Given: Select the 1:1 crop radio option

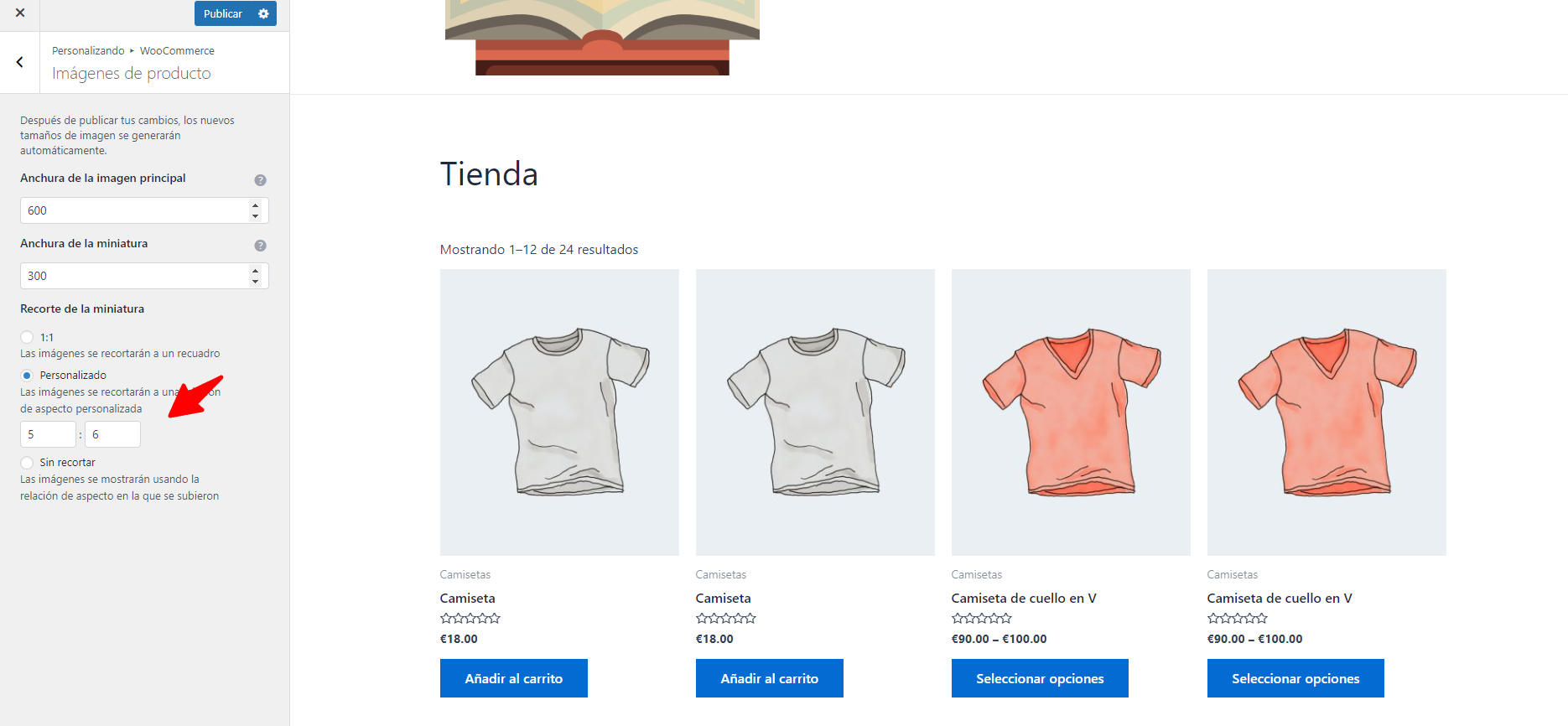Looking at the screenshot, I should click(x=27, y=337).
